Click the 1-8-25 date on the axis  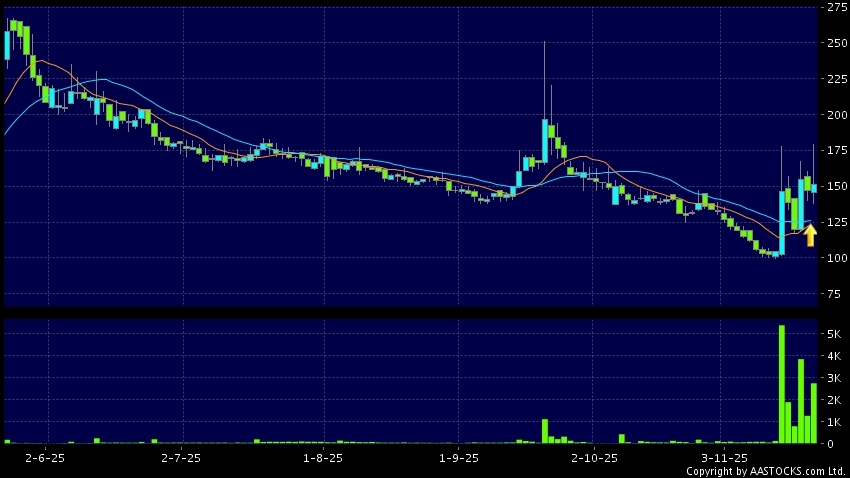click(x=323, y=457)
